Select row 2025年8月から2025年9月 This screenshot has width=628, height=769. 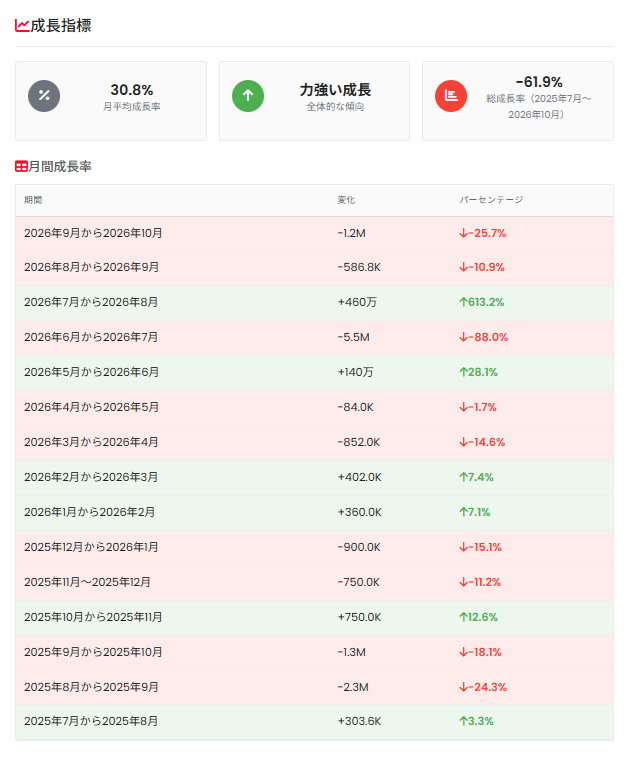[314, 688]
